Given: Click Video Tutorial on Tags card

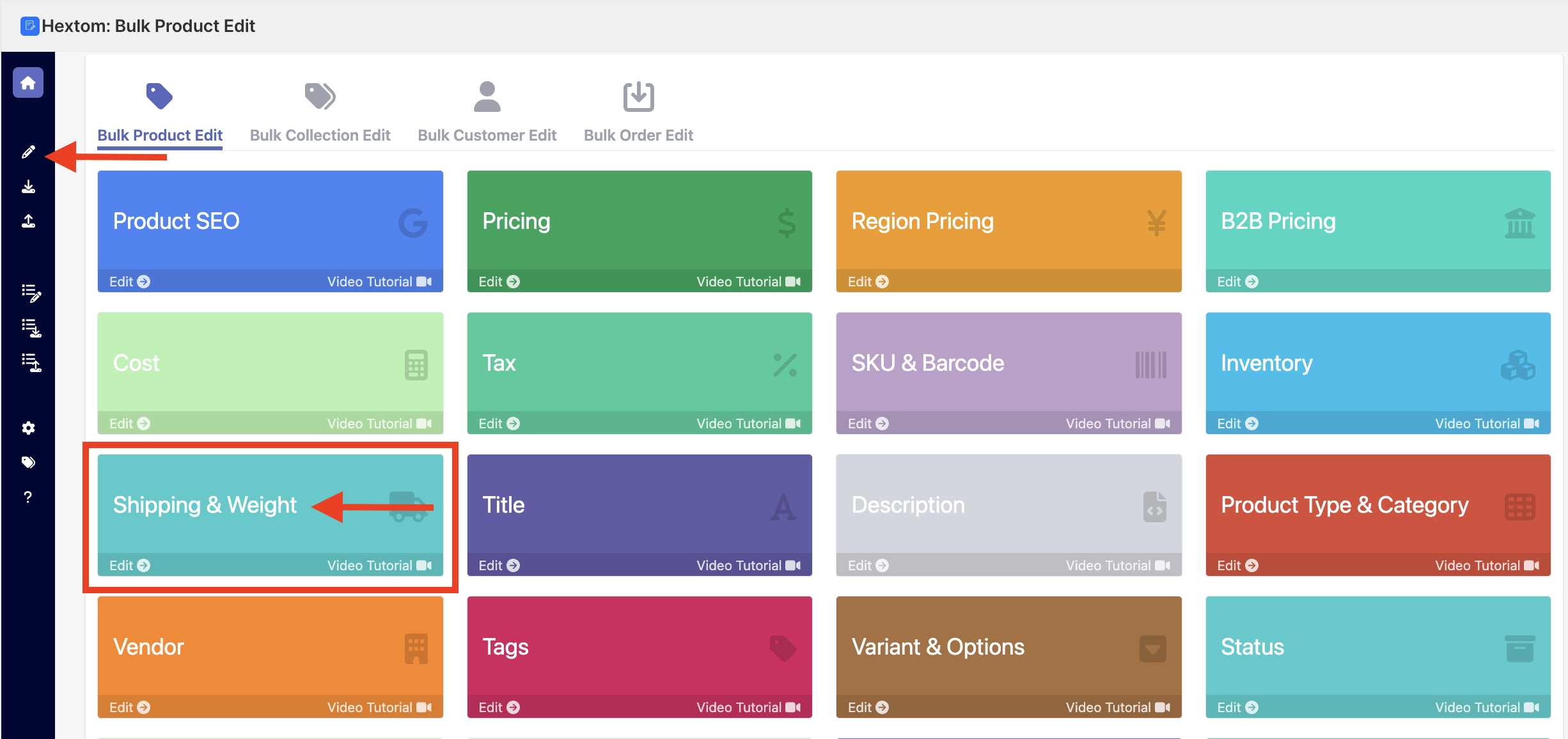Looking at the screenshot, I should click(748, 707).
